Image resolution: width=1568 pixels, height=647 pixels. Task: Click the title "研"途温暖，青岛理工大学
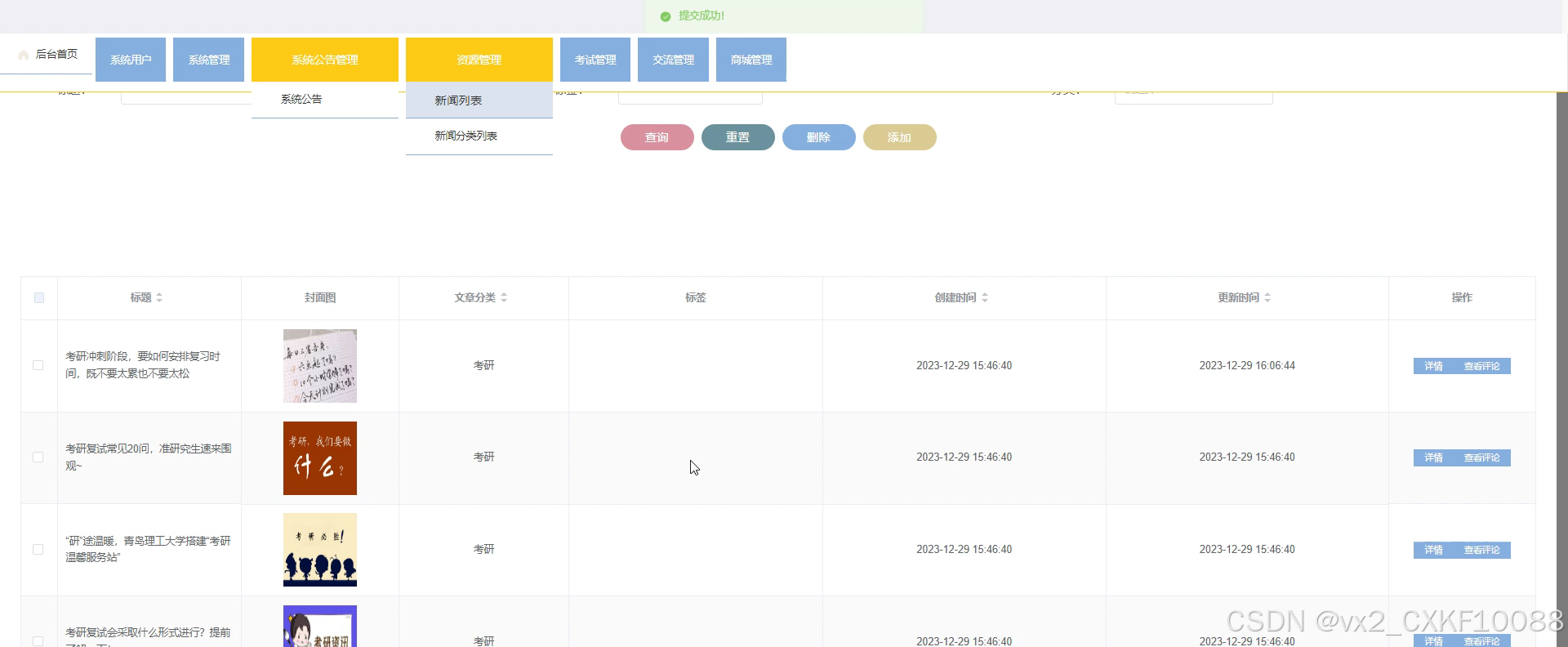[148, 549]
